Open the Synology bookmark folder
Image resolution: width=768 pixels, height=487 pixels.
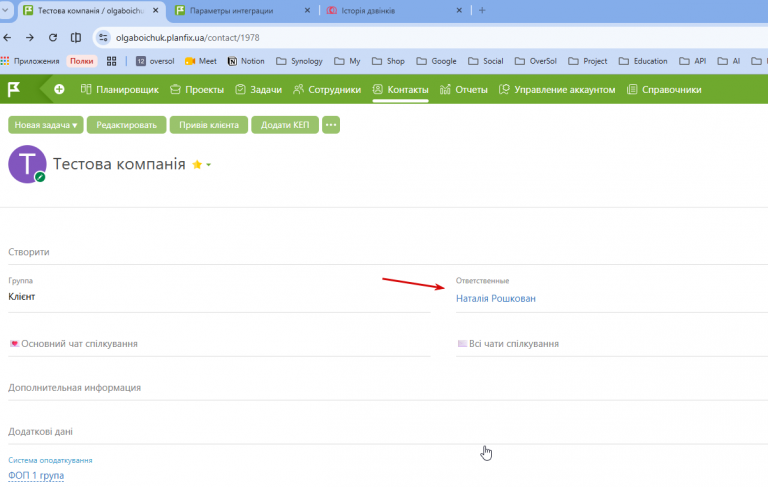[299, 61]
